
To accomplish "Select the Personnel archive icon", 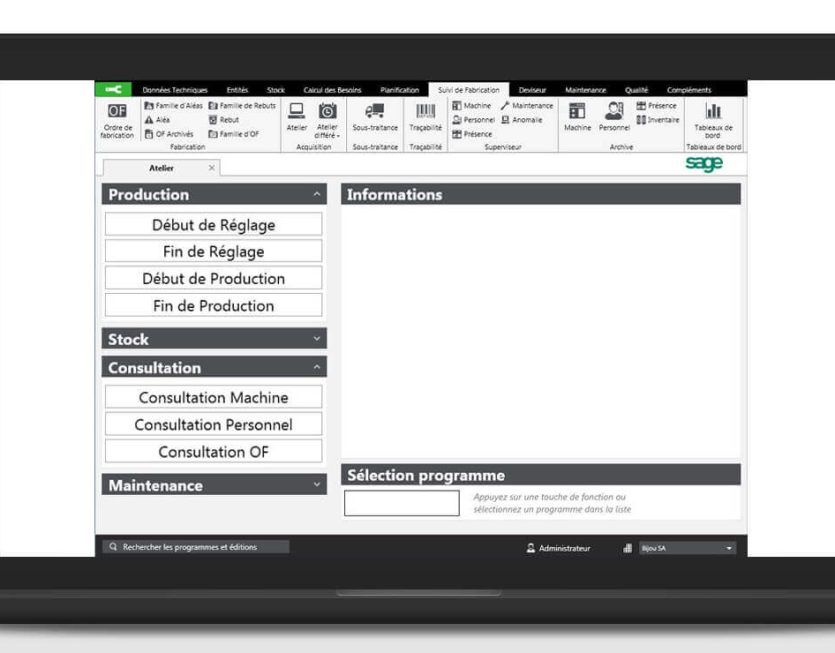I will (612, 113).
